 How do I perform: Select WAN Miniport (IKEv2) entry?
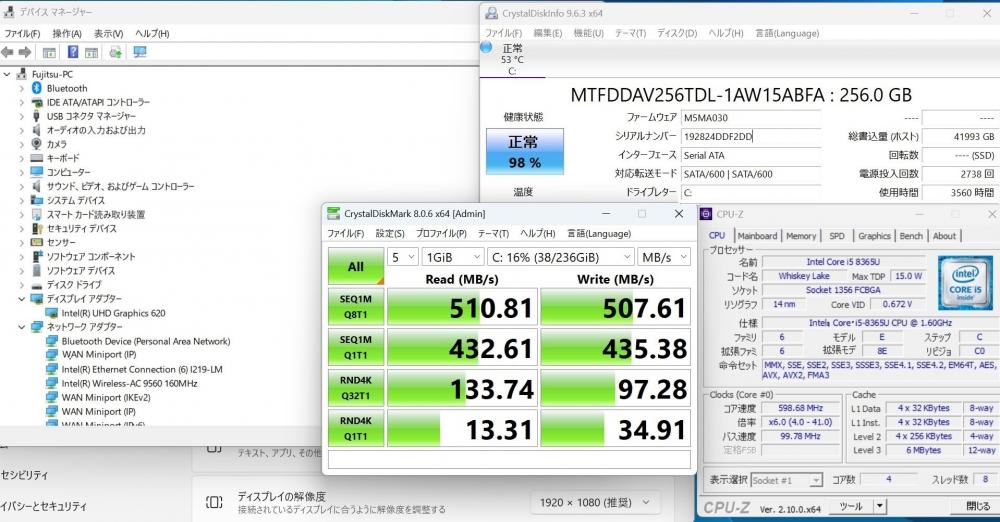[106, 398]
